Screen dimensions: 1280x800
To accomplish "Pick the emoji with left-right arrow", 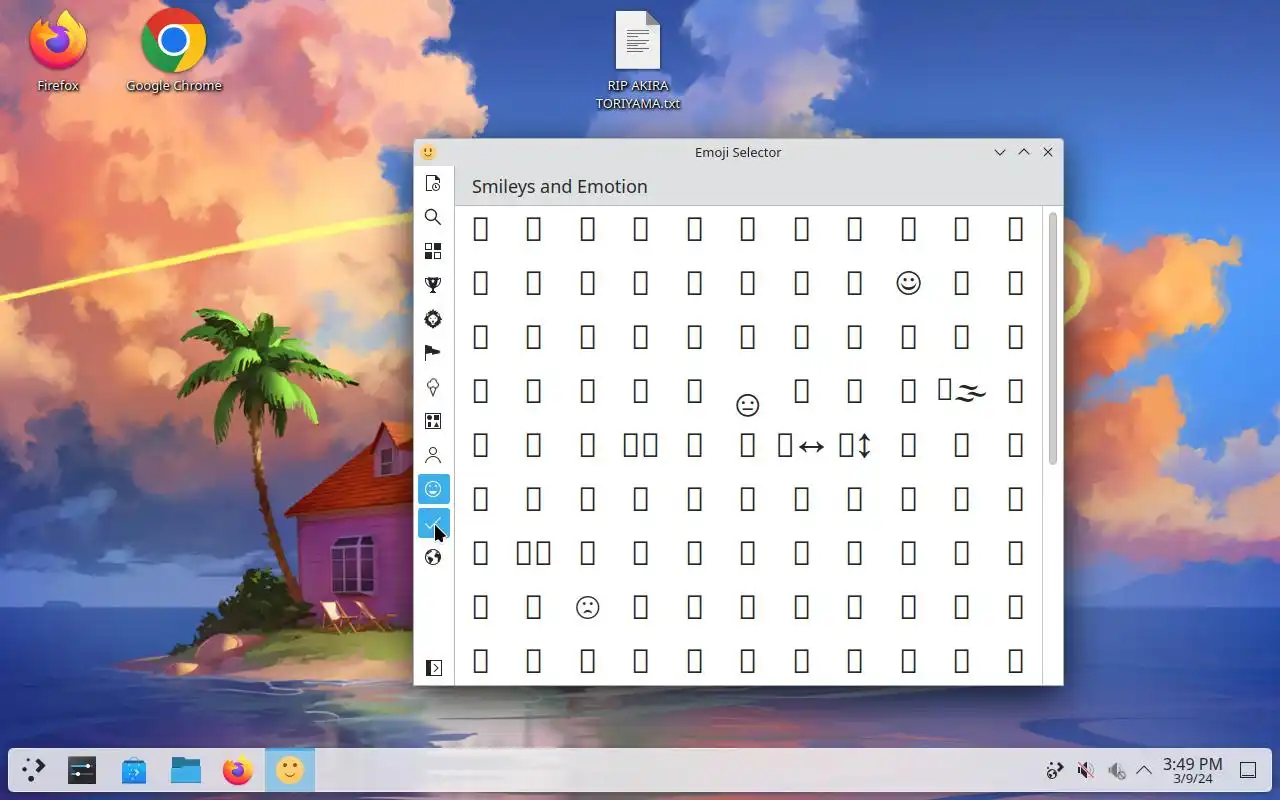I will (801, 445).
